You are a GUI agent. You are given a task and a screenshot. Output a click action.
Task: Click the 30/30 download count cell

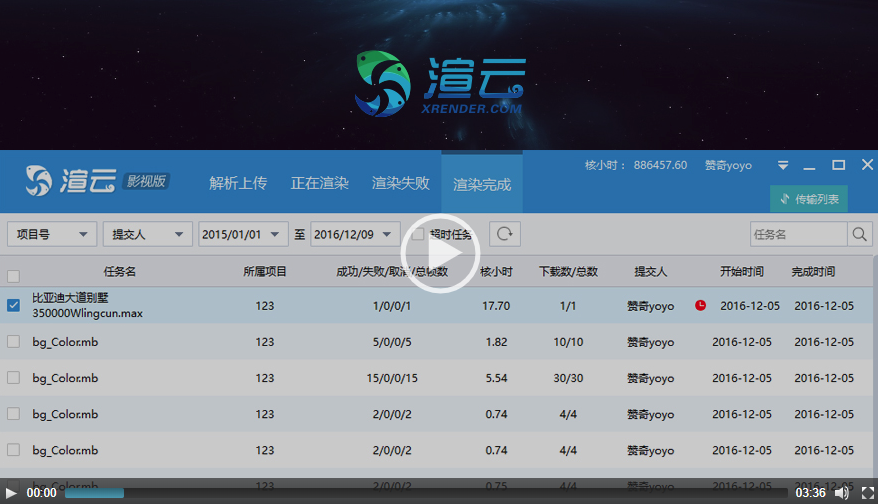(x=568, y=378)
